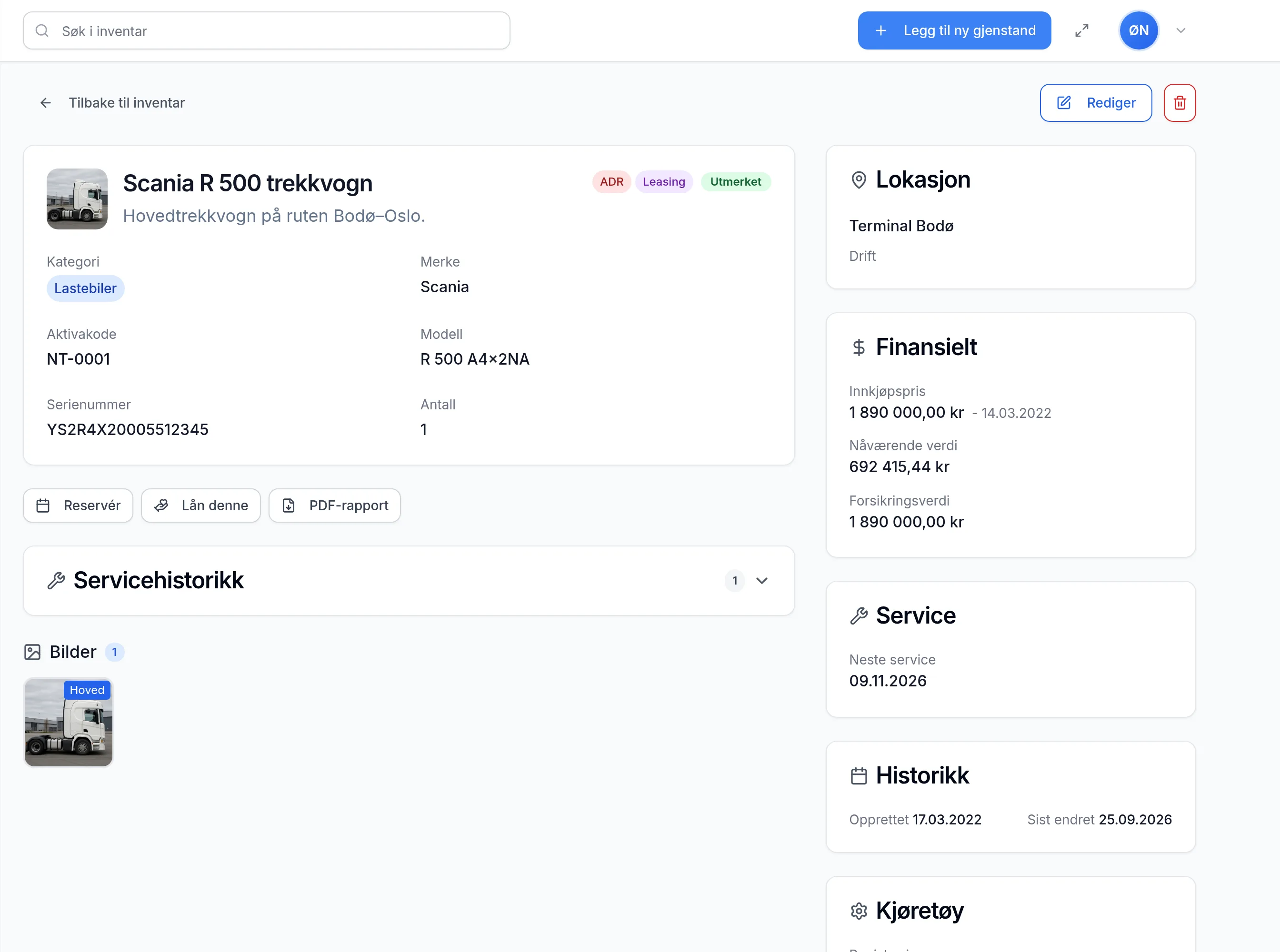Click the Rediger button
This screenshot has width=1280, height=952.
tap(1096, 102)
